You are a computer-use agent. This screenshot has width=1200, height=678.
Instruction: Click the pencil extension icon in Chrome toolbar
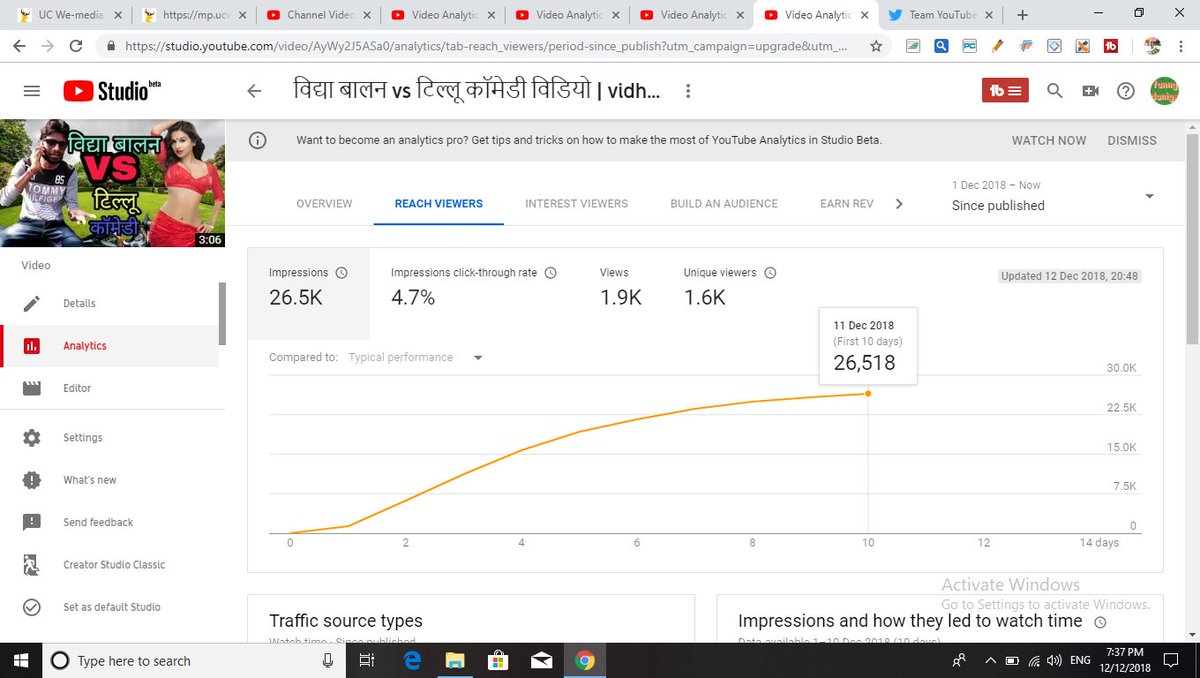[x=998, y=46]
